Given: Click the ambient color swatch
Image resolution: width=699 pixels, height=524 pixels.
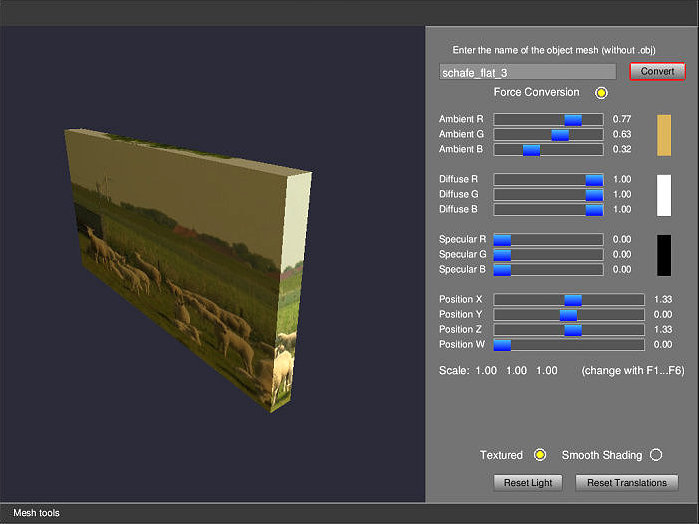Looking at the screenshot, I should point(664,135).
